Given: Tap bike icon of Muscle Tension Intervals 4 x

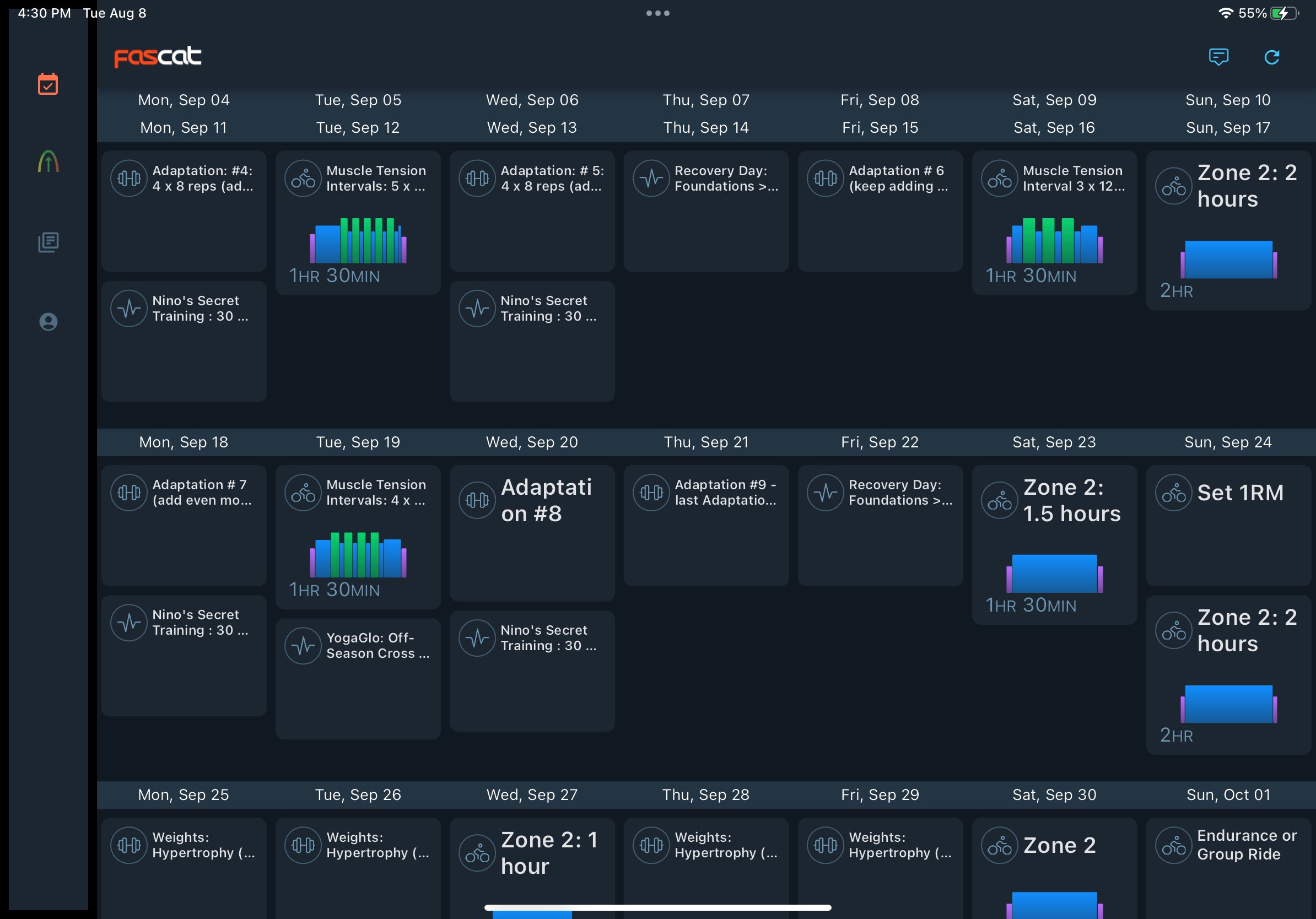Looking at the screenshot, I should click(303, 493).
